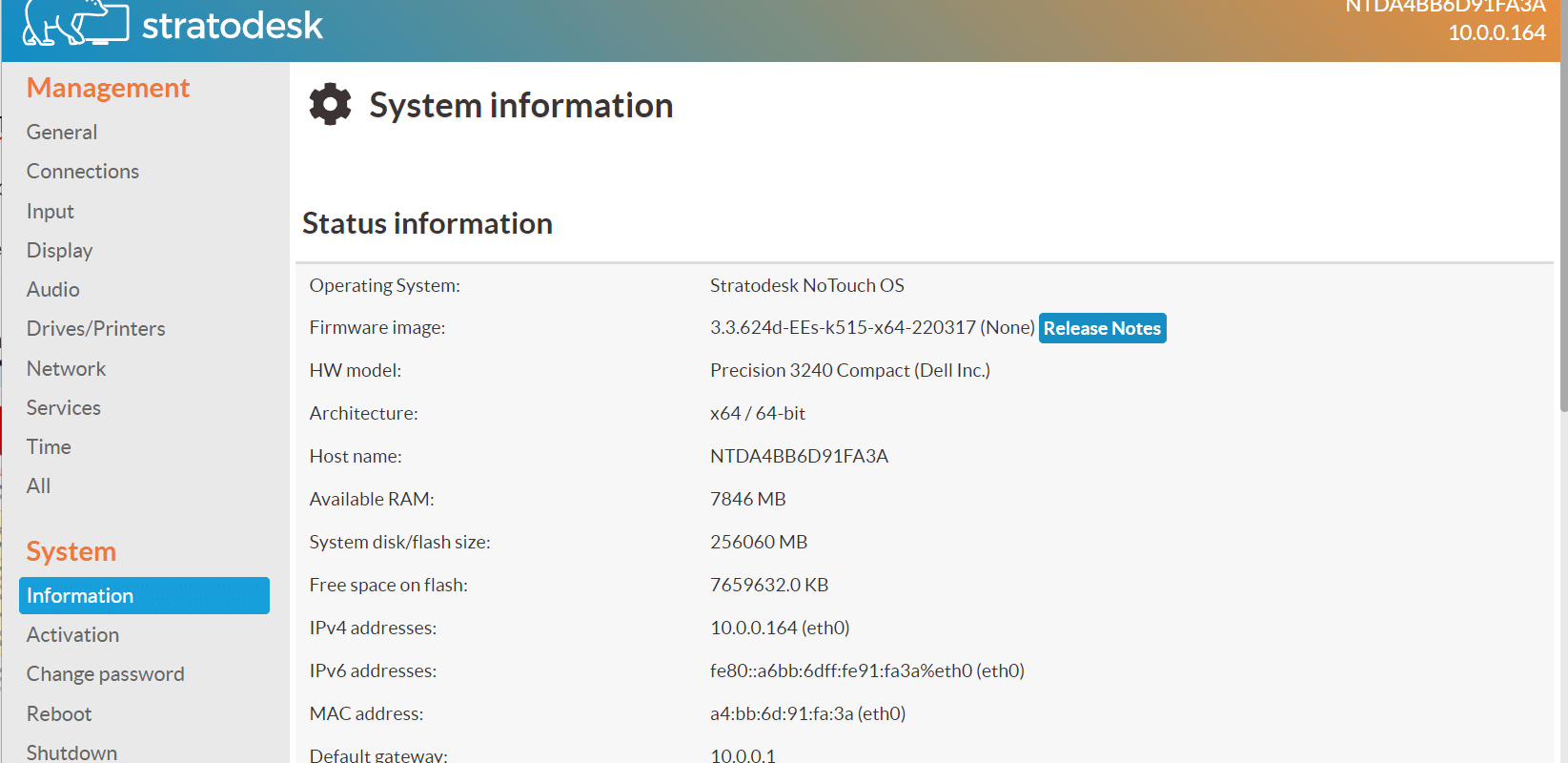Click the stratodesk wordmark in header

click(233, 25)
